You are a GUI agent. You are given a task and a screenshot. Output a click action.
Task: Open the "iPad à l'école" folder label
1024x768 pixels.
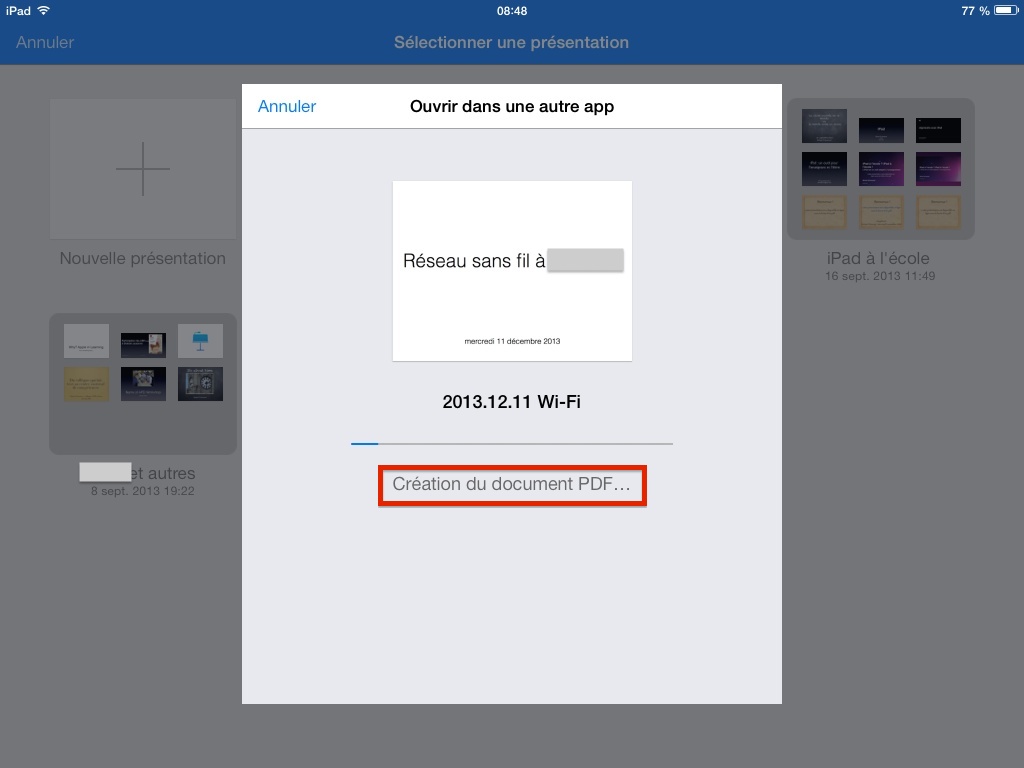pyautogui.click(x=880, y=258)
